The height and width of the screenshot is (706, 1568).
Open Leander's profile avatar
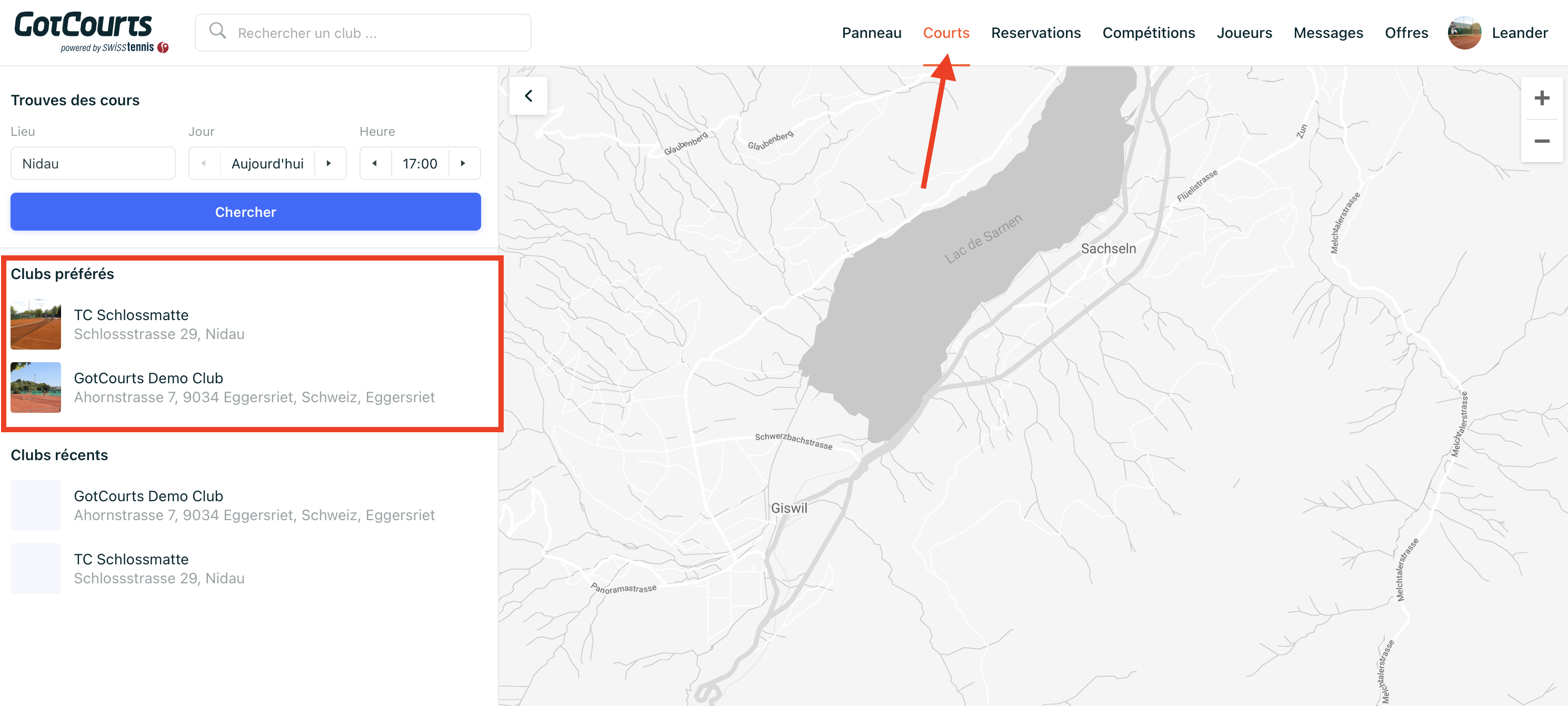pos(1464,32)
